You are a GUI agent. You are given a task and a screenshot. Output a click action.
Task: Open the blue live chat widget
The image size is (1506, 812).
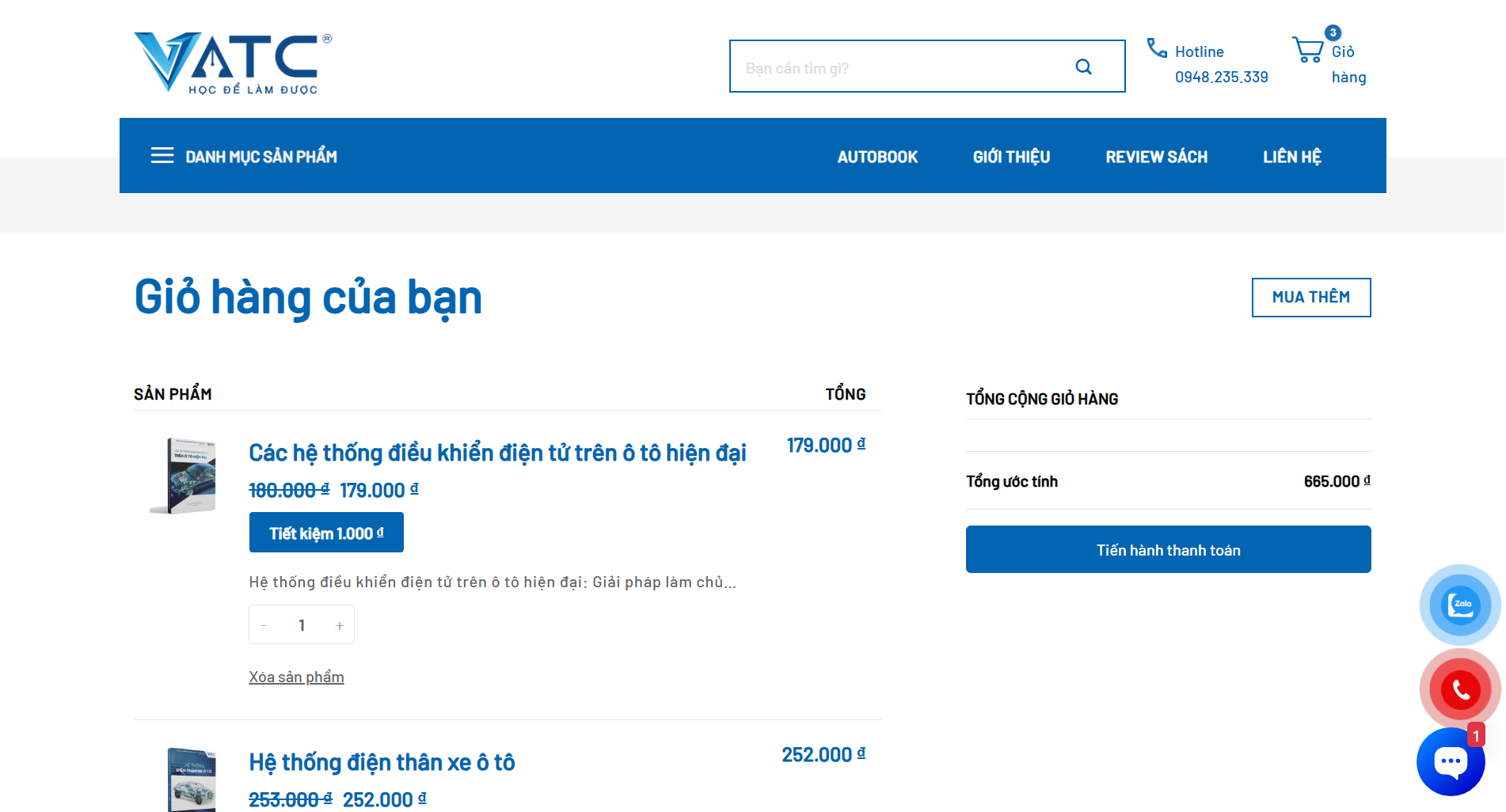(1450, 761)
